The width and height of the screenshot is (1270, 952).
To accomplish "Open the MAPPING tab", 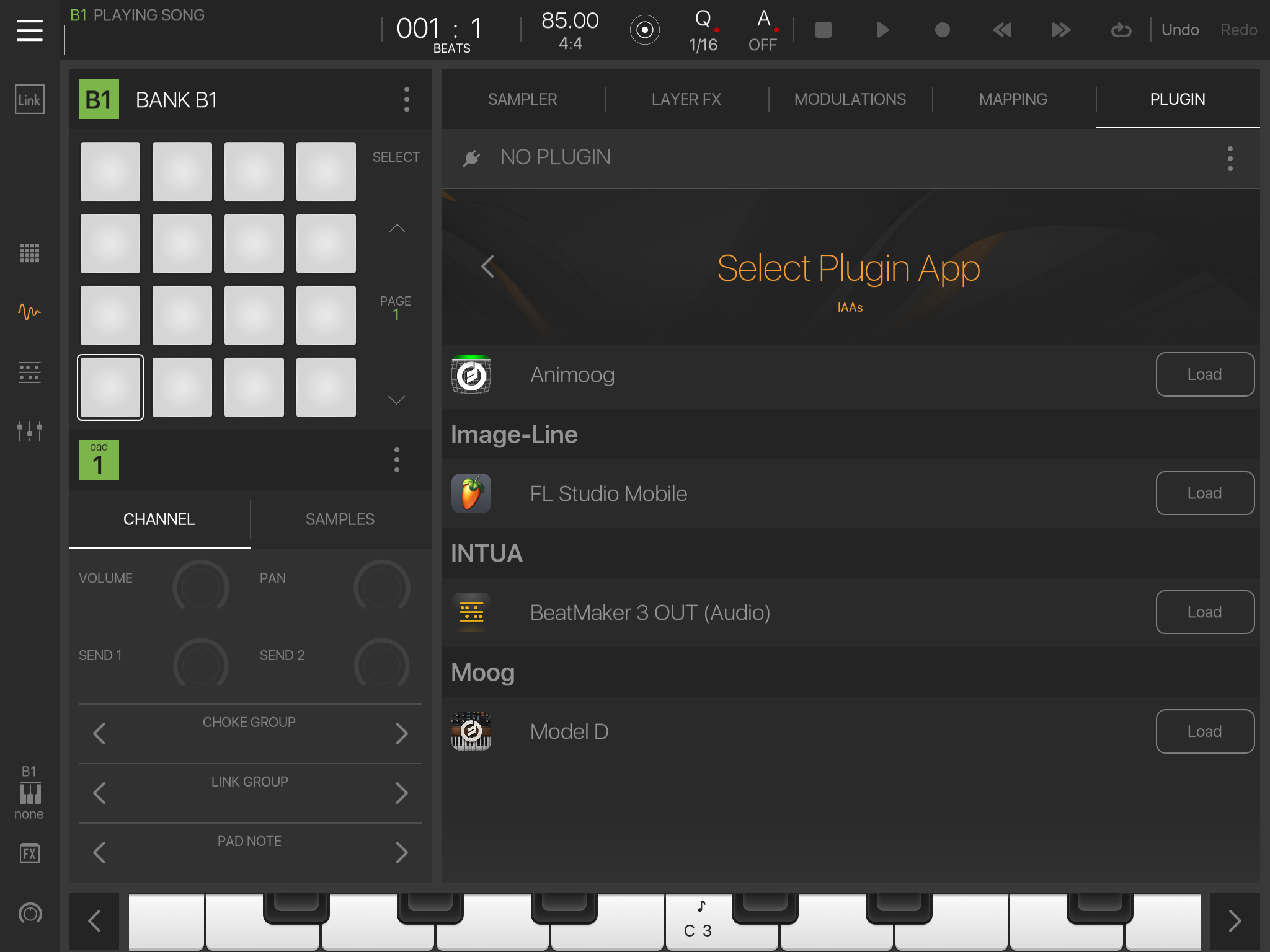I will 1013,99.
